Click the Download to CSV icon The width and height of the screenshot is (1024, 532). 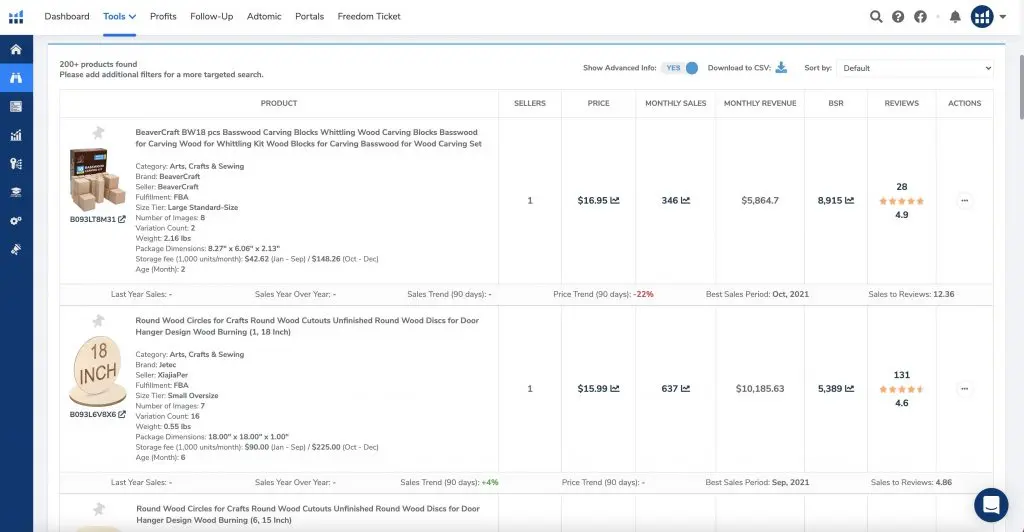pyautogui.click(x=782, y=68)
